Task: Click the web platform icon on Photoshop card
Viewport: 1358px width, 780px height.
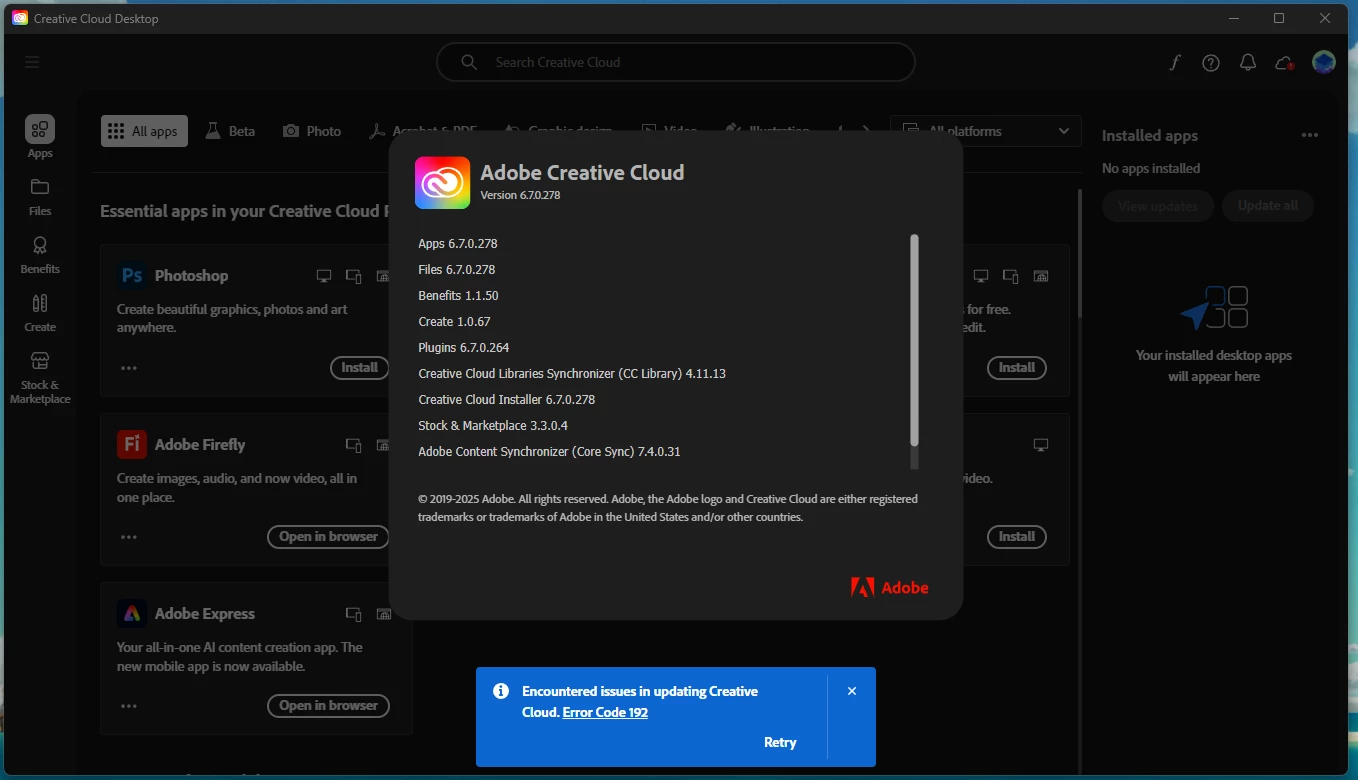Action: pos(382,276)
